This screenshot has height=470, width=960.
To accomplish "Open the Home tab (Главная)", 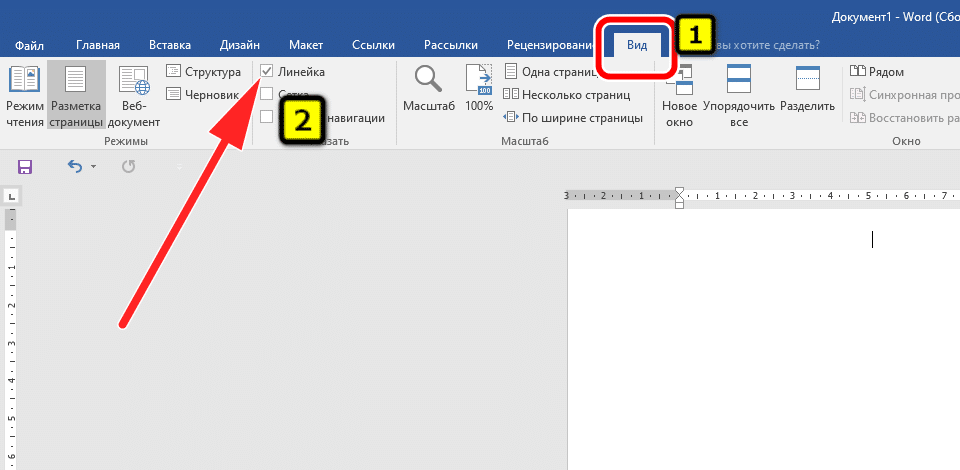I will tap(97, 45).
